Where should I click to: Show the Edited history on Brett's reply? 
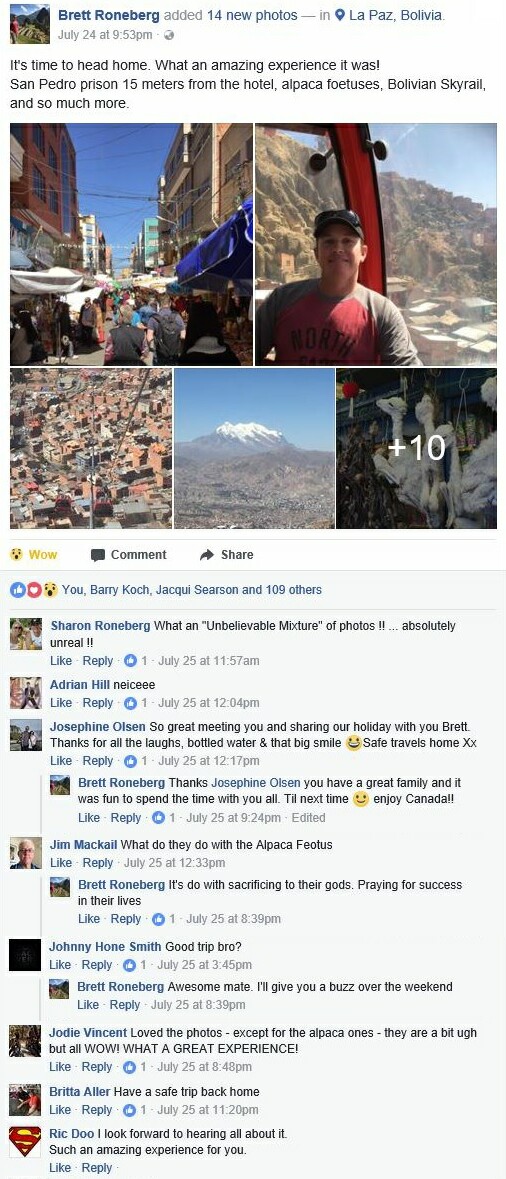308,817
